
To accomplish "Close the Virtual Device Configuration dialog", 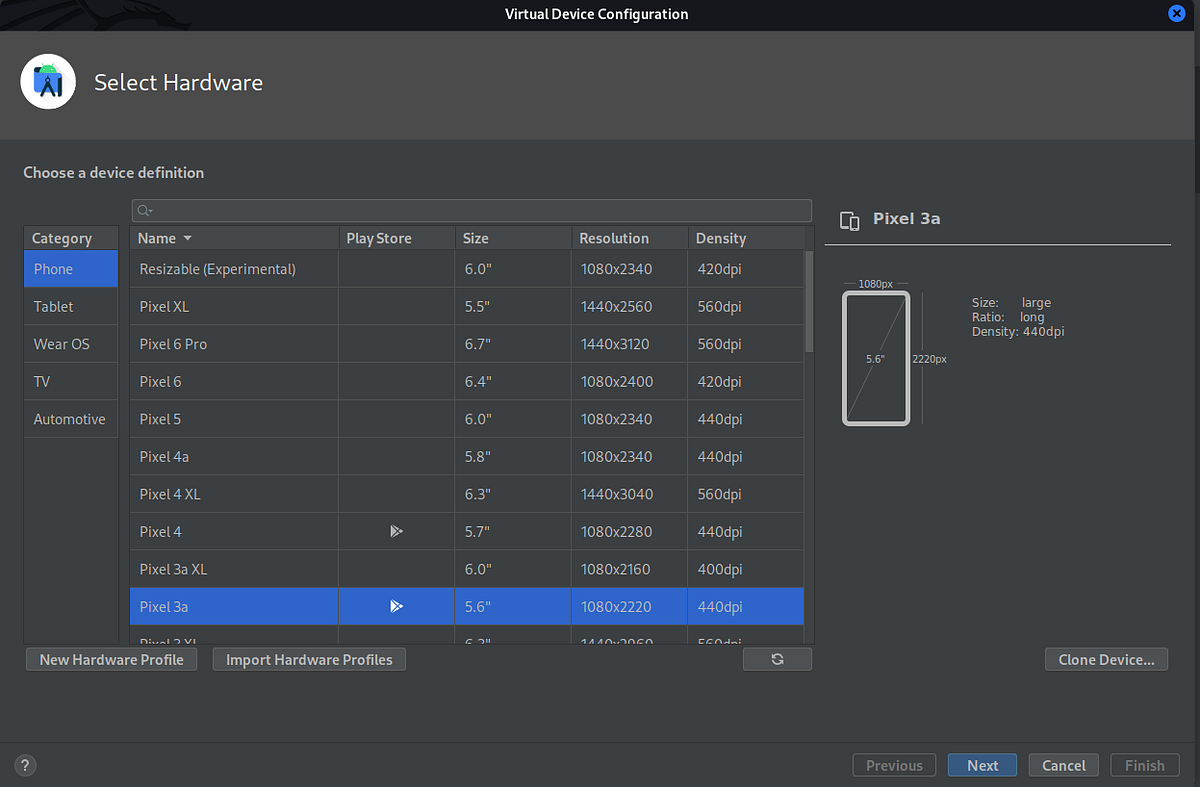I will [1176, 13].
